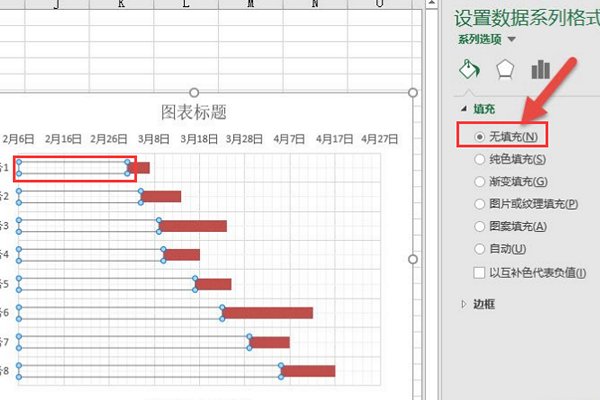
Task: Click the 4月17日 axis label
Action: coord(334,139)
